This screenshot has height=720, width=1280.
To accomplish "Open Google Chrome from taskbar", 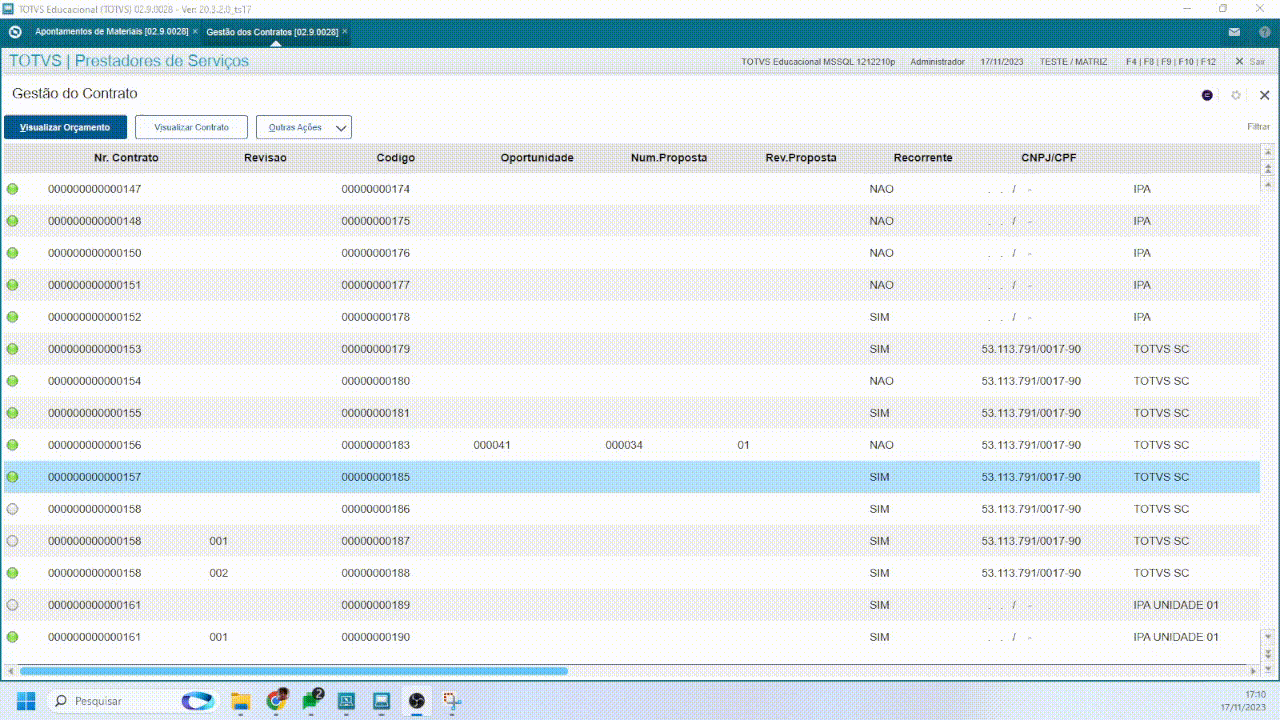I will click(277, 700).
